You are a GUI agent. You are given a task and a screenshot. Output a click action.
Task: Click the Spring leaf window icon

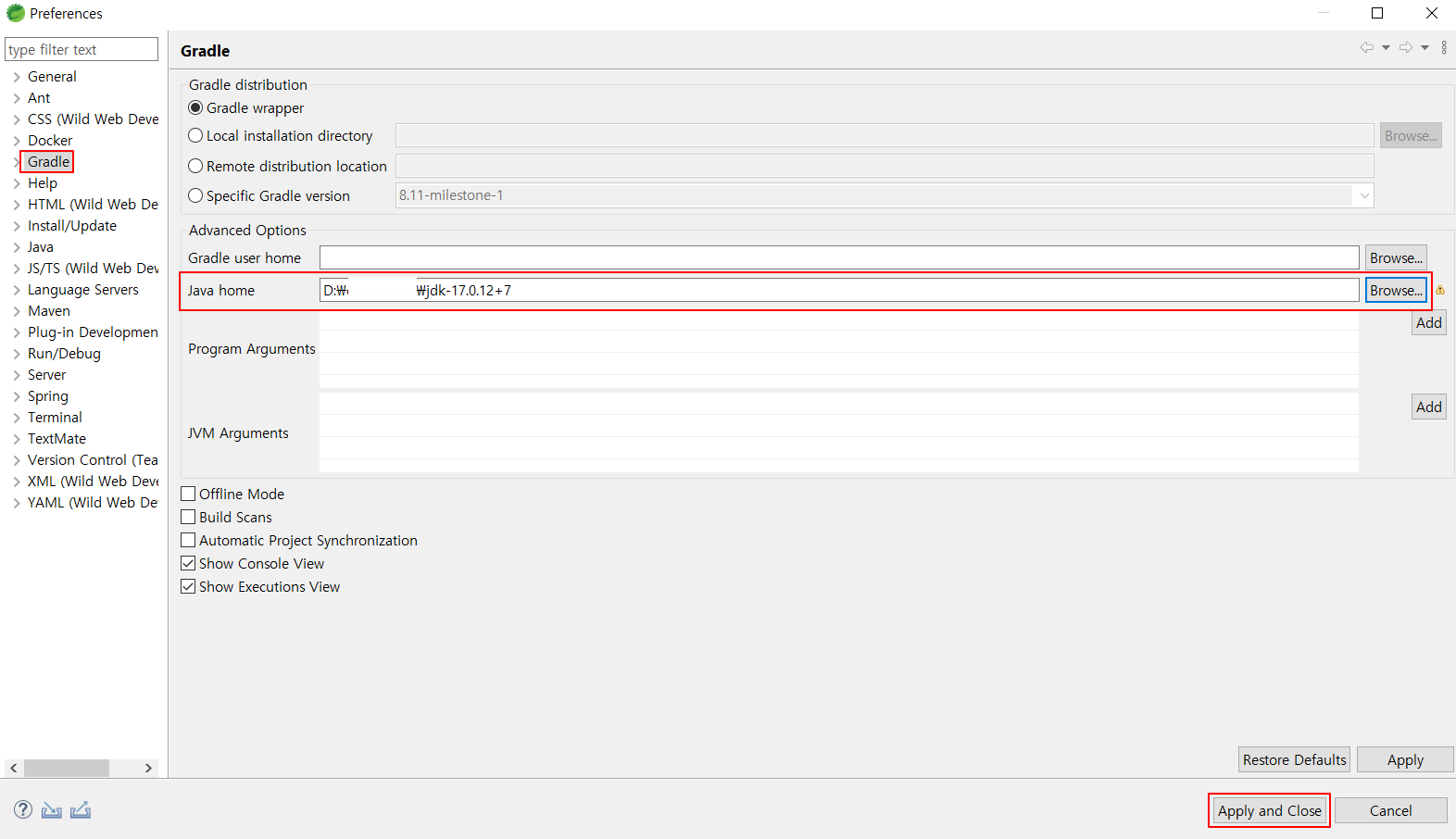pos(15,13)
